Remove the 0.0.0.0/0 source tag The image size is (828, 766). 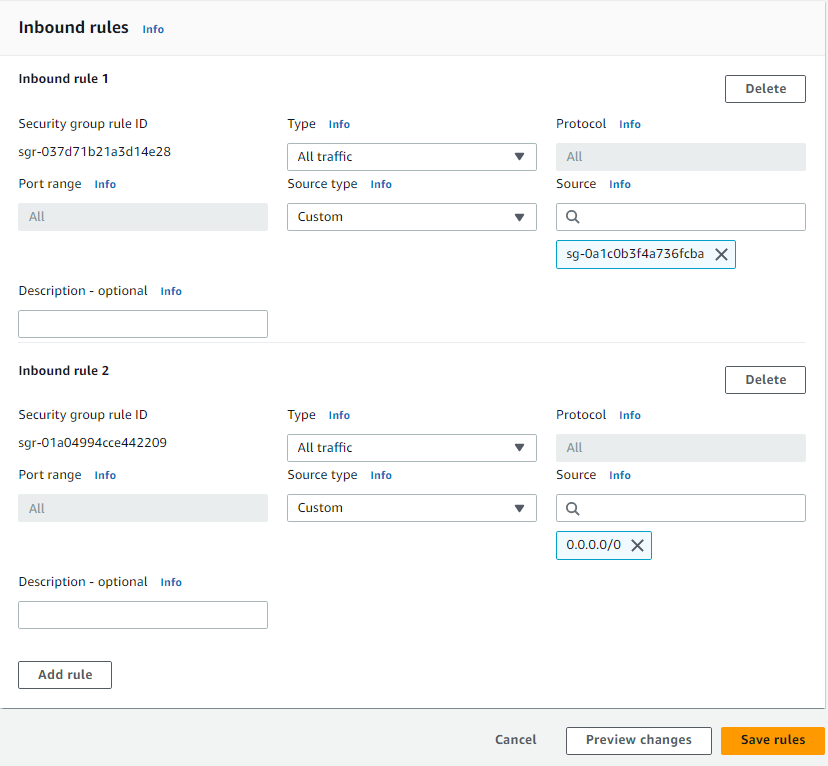click(637, 545)
